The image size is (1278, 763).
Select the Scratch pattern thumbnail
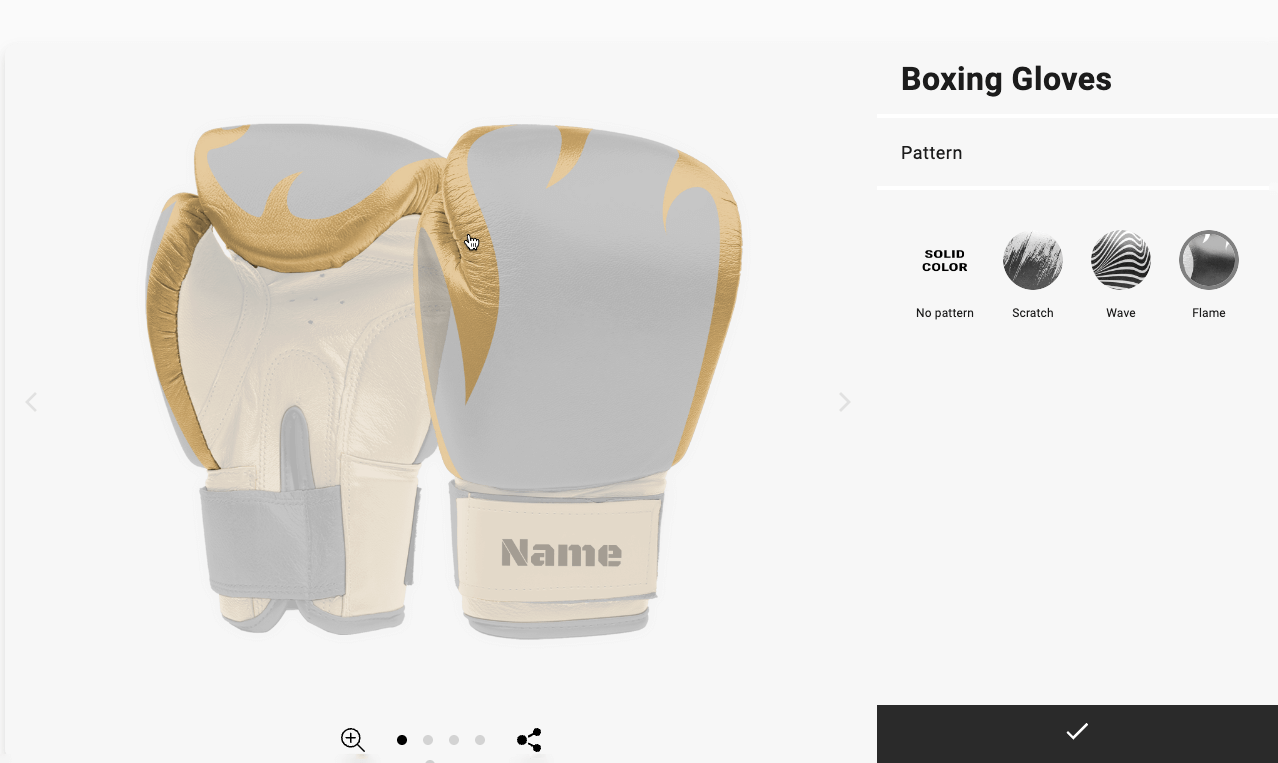1032,260
